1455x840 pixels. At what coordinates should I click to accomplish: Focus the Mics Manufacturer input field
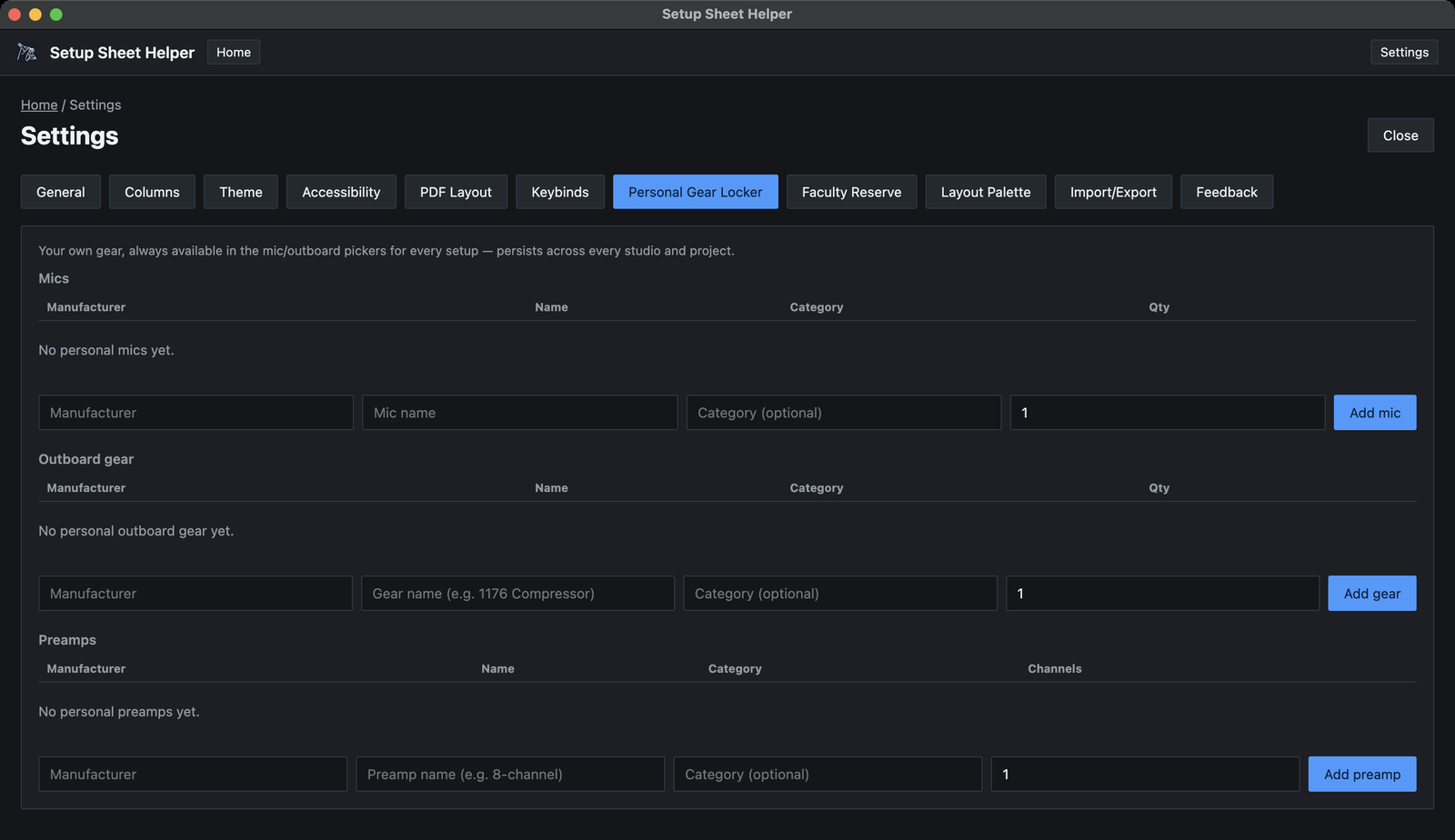(196, 413)
